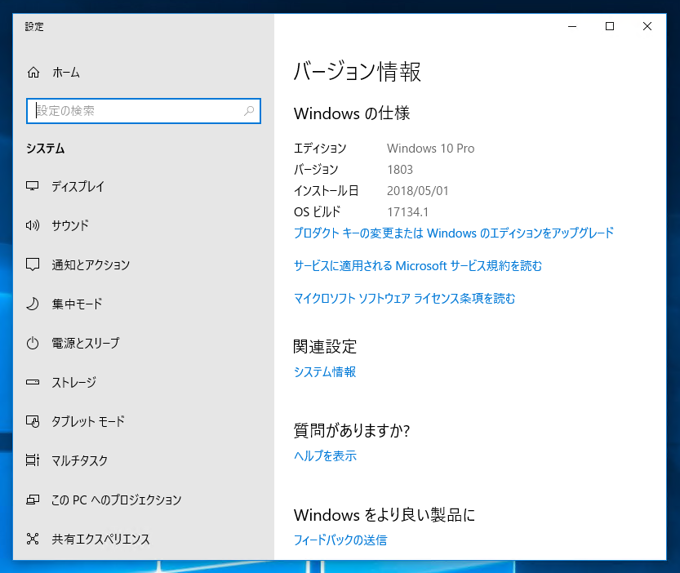
Task: Open この PC へのプロジェクション page
Action: (x=116, y=500)
